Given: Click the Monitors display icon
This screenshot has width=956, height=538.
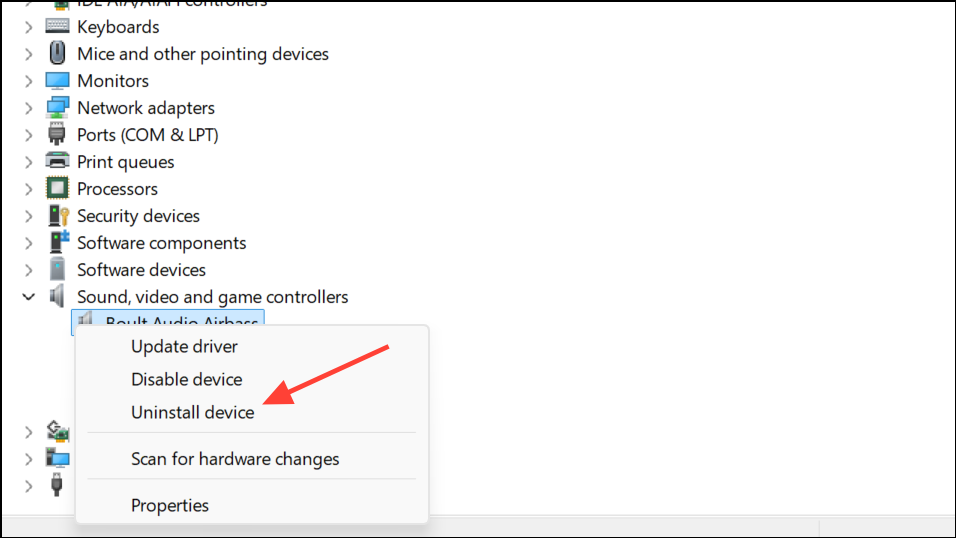Looking at the screenshot, I should pos(57,81).
